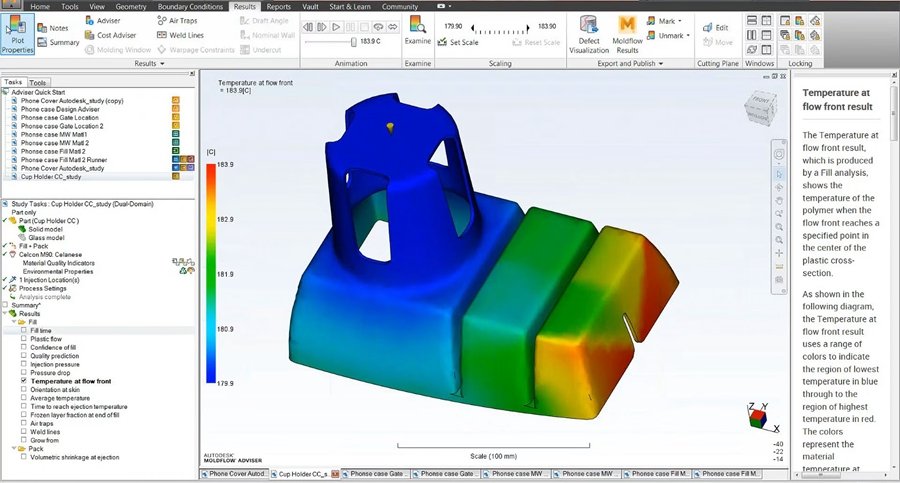Open Process Settings task
The width and height of the screenshot is (900, 483).
point(42,288)
